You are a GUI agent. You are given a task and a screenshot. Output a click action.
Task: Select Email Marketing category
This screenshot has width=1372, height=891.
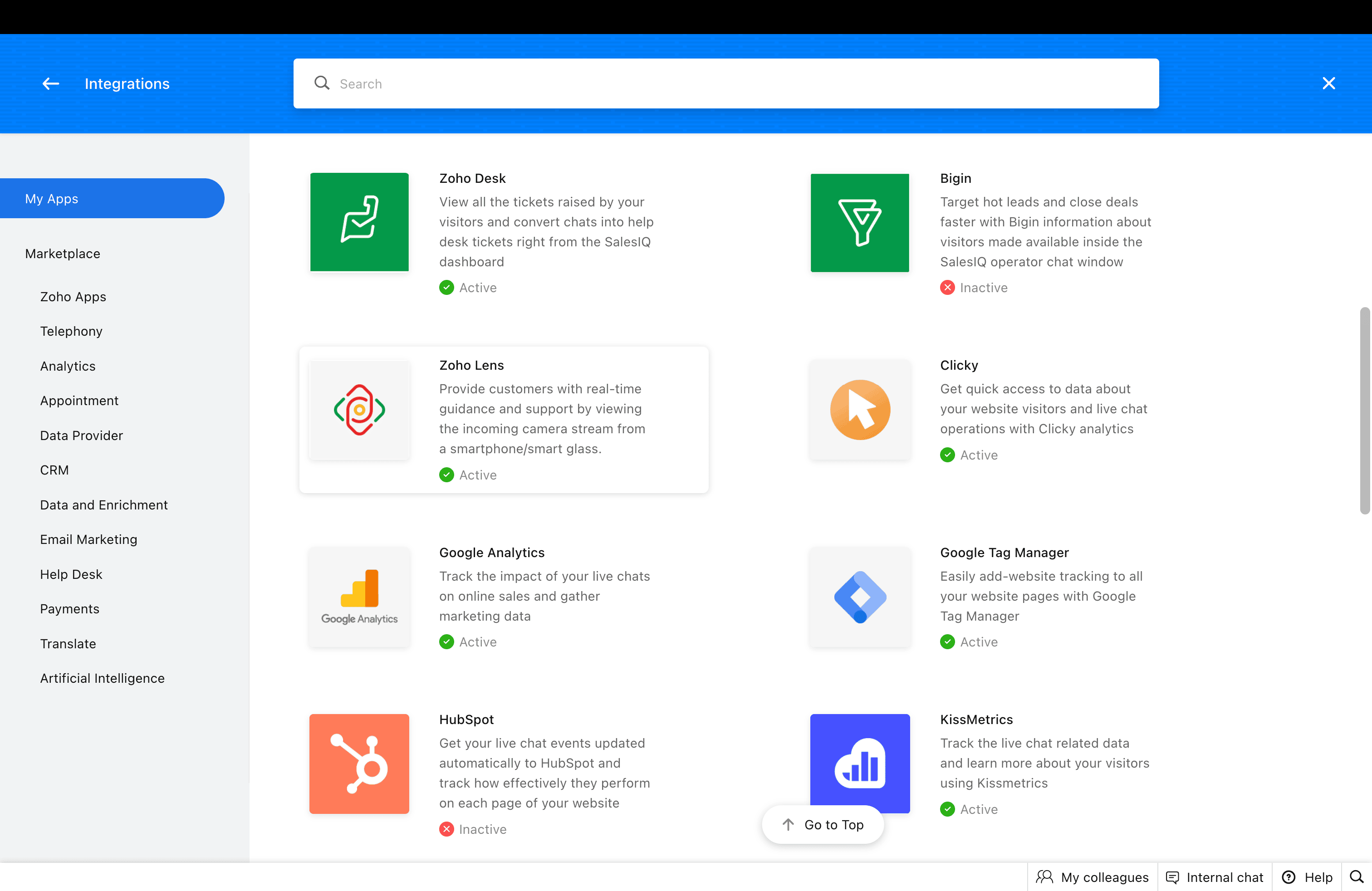click(x=88, y=539)
